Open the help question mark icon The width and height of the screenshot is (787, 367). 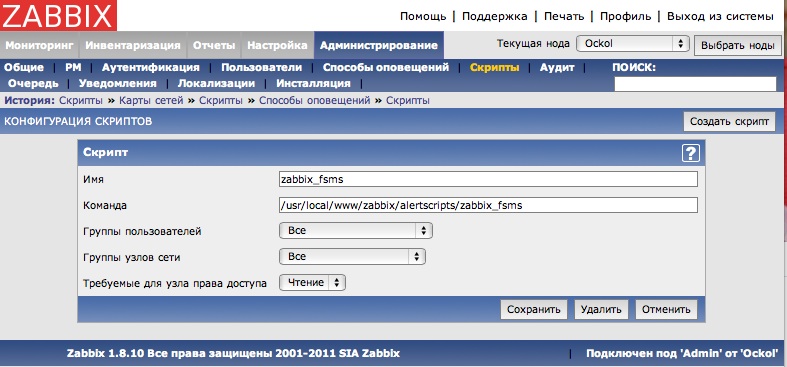coord(691,153)
